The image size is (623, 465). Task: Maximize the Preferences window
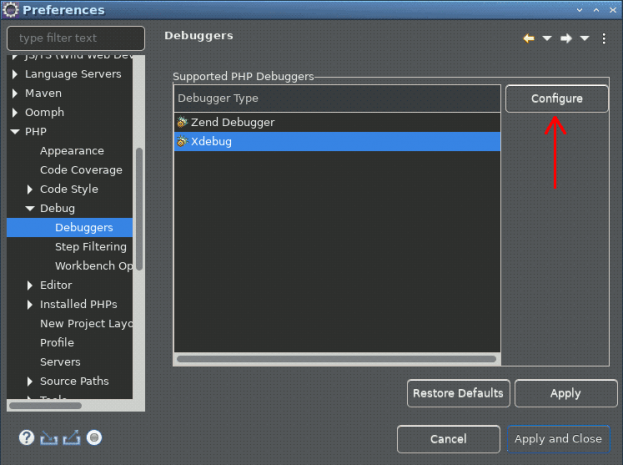click(596, 10)
